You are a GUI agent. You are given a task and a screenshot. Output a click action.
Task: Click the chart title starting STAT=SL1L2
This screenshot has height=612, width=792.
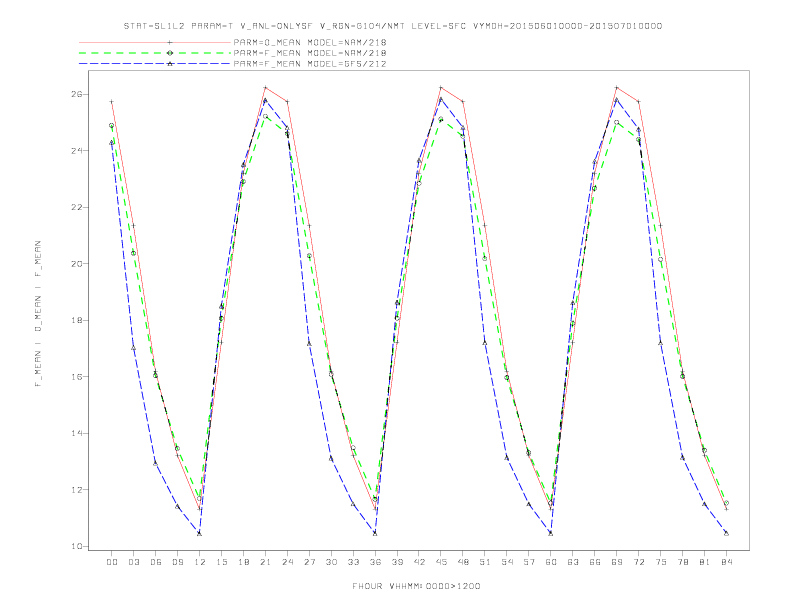click(x=392, y=26)
